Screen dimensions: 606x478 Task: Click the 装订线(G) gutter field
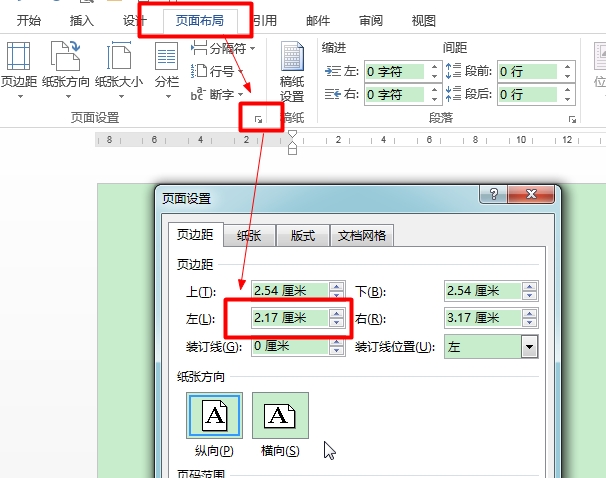[290, 345]
